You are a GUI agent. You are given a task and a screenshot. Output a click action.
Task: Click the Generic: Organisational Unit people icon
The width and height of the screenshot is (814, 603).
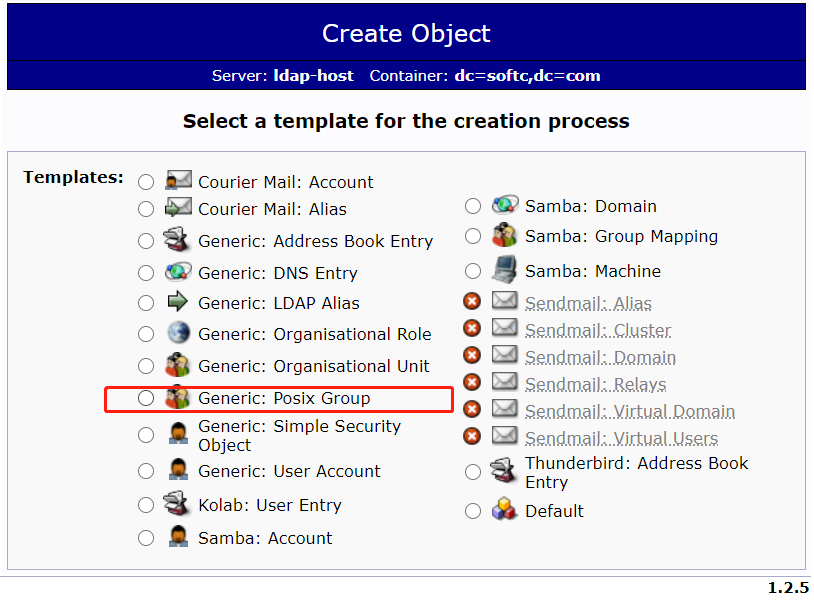coord(178,364)
